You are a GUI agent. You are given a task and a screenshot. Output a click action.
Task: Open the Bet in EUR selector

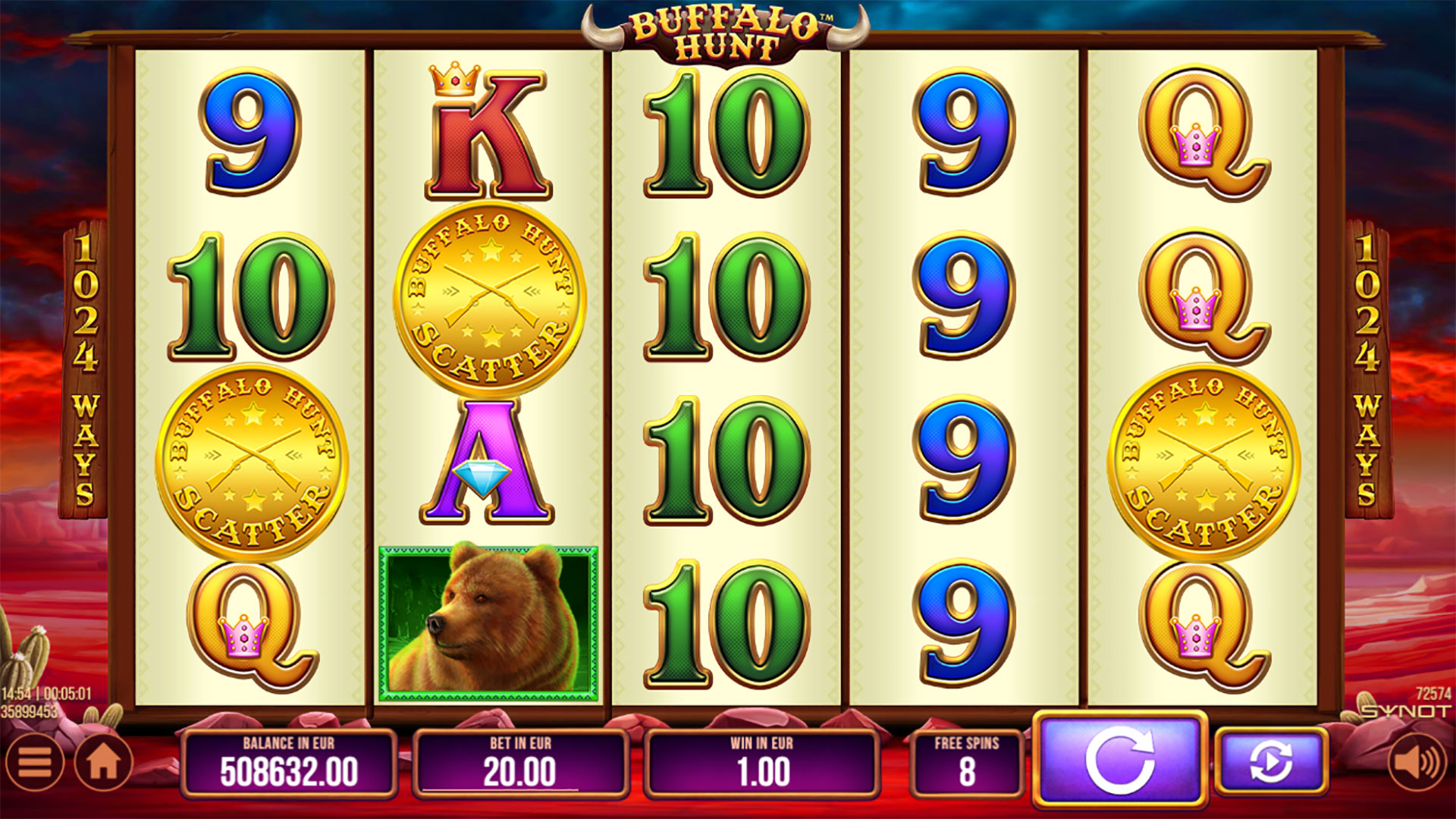[520, 764]
